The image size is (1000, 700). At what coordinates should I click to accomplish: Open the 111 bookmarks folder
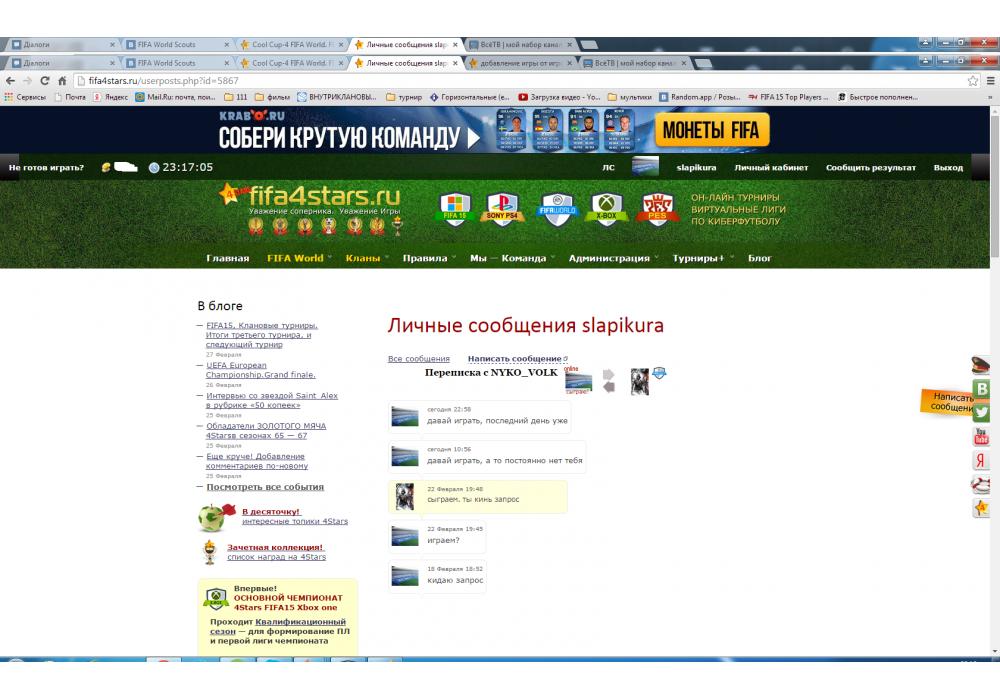[x=235, y=98]
